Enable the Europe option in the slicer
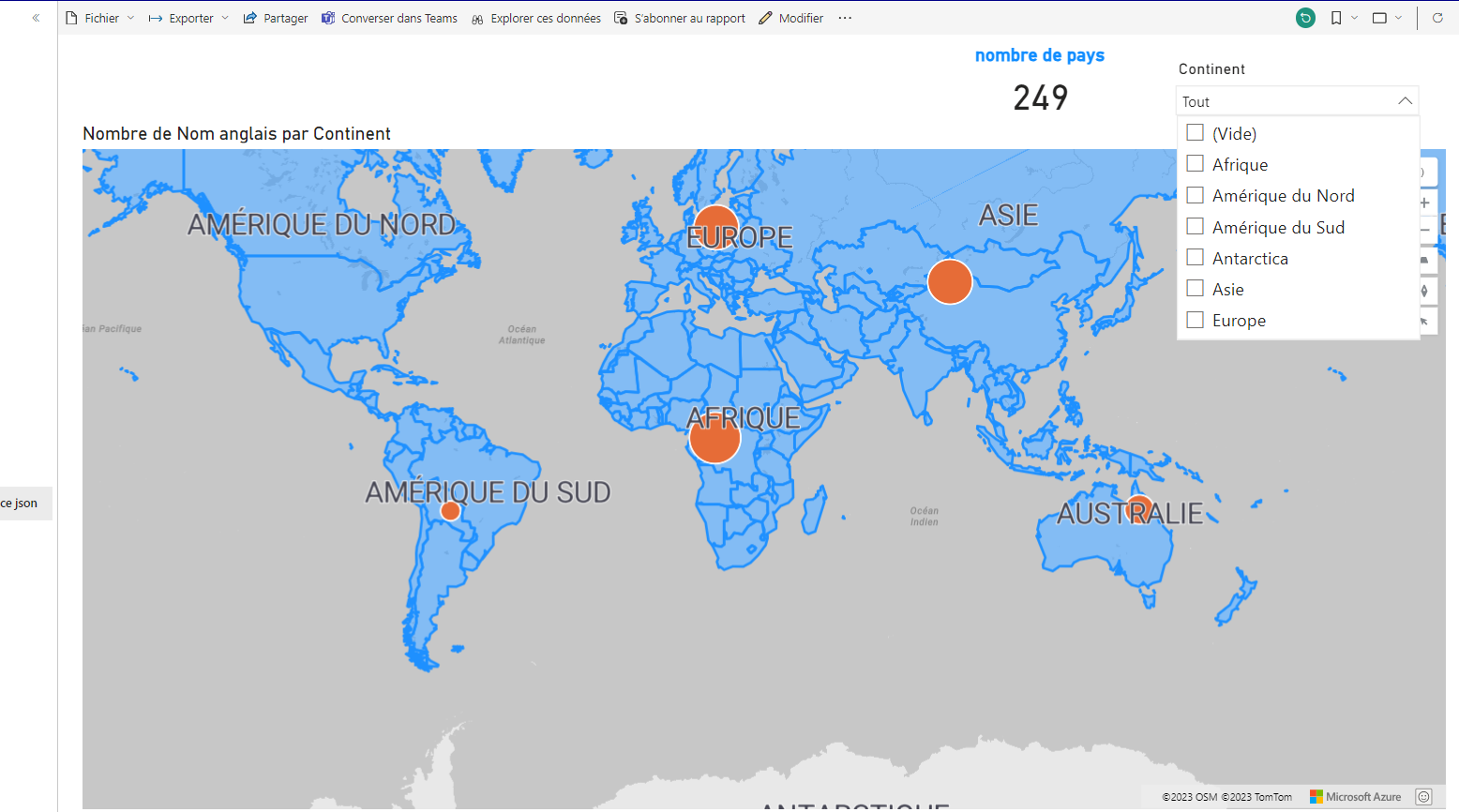Screen dimensions: 1459x812 pos(1195,319)
